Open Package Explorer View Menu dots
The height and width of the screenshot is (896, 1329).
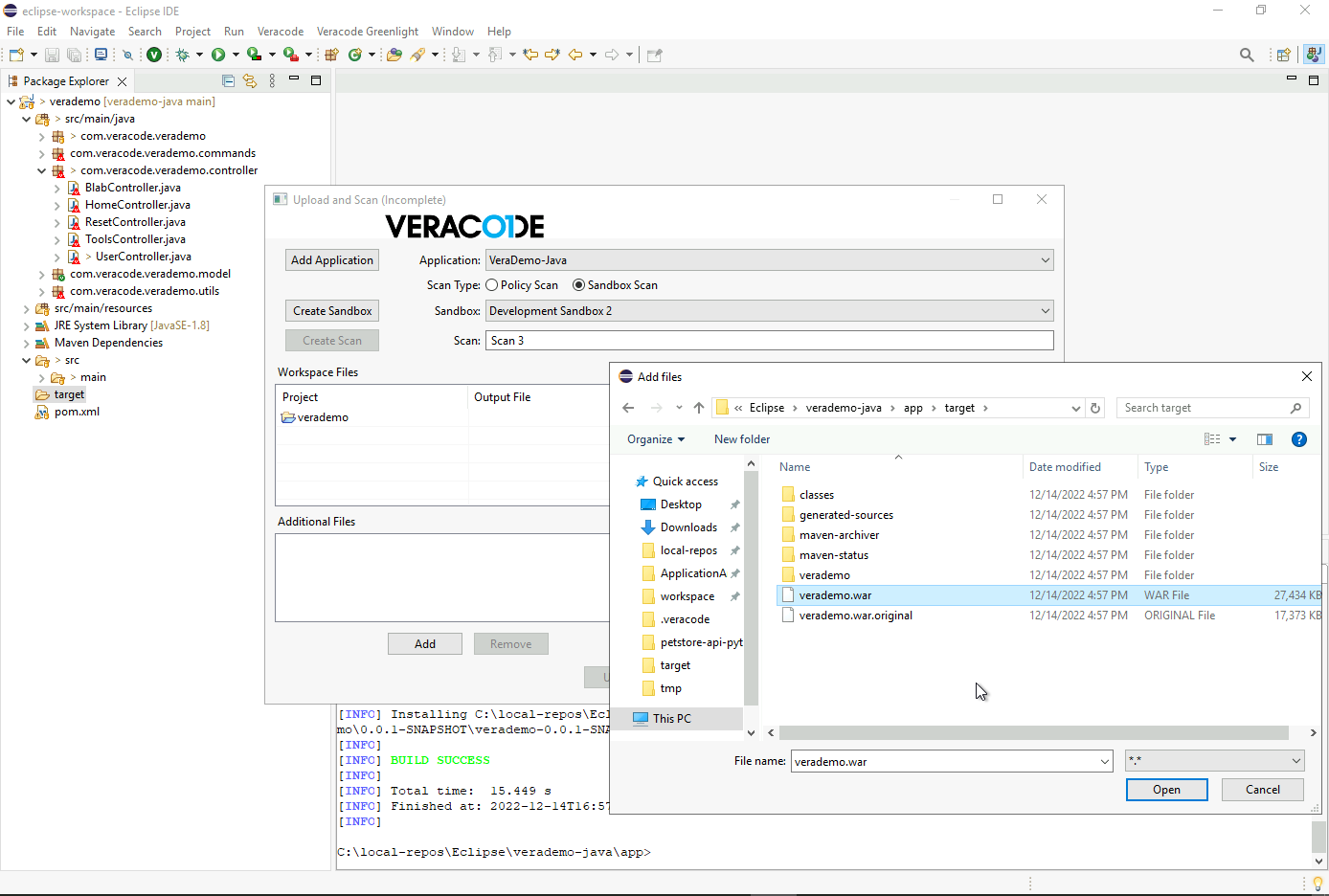272,81
